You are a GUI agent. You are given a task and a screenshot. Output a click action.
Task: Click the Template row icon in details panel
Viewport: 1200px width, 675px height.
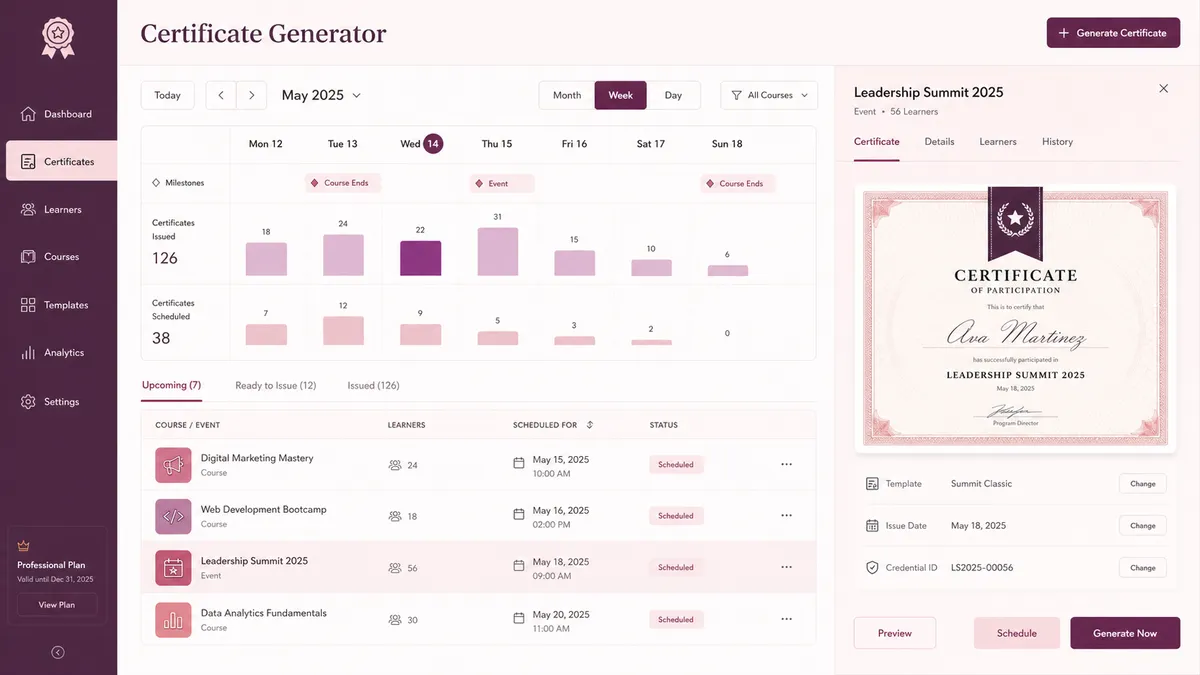(872, 484)
